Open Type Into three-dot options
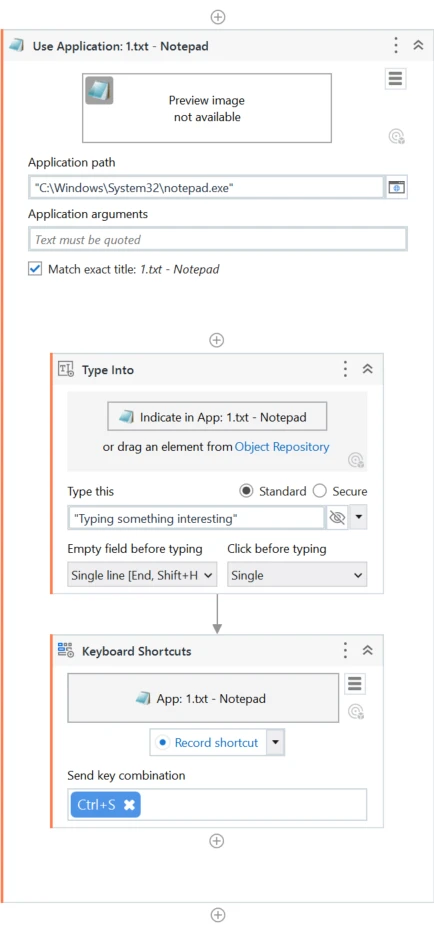 point(345,369)
